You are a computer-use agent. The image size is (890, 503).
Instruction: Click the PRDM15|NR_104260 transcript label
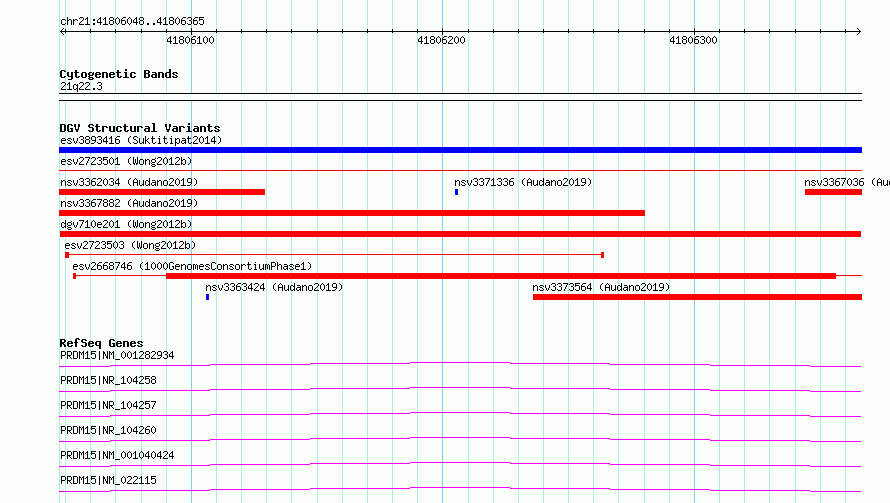pyautogui.click(x=108, y=430)
